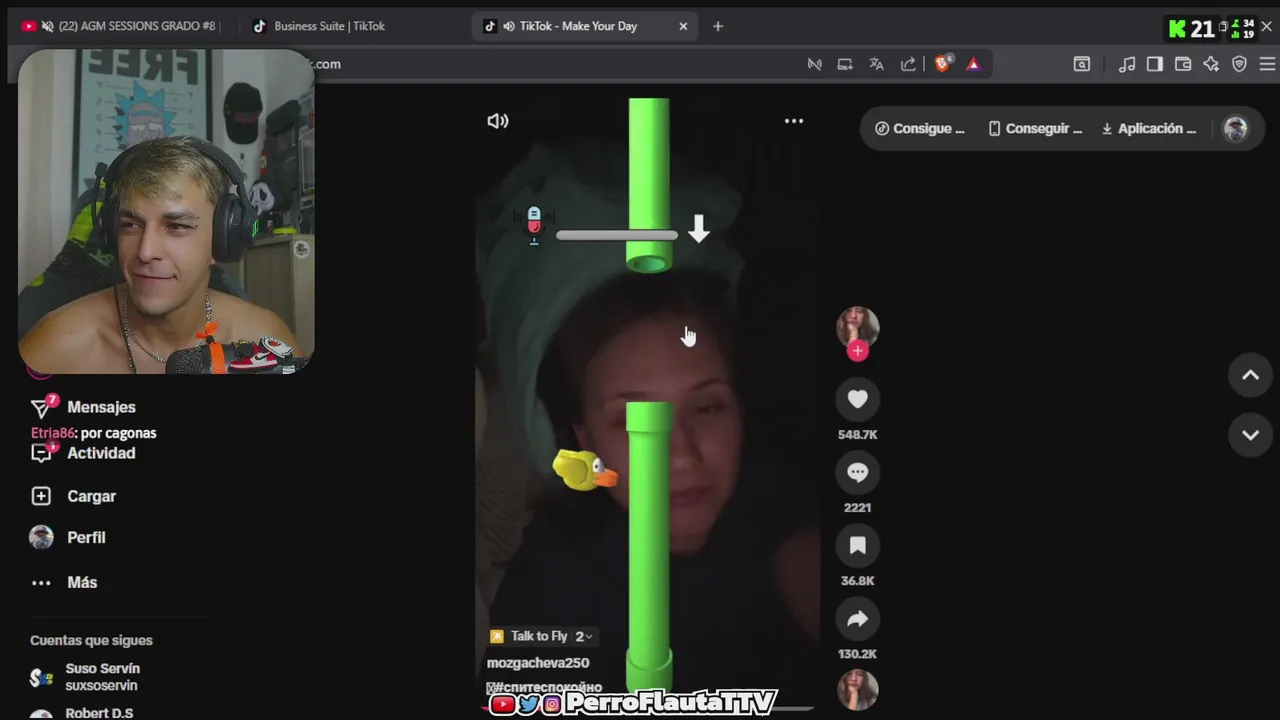The image size is (1280, 720).
Task: Click the Cuentas que sigues heading
Action: (x=91, y=640)
